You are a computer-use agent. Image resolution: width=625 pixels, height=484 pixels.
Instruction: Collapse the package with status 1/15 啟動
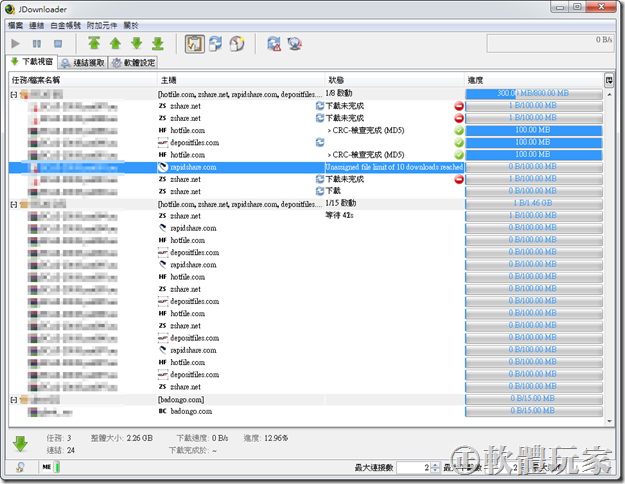(14, 205)
